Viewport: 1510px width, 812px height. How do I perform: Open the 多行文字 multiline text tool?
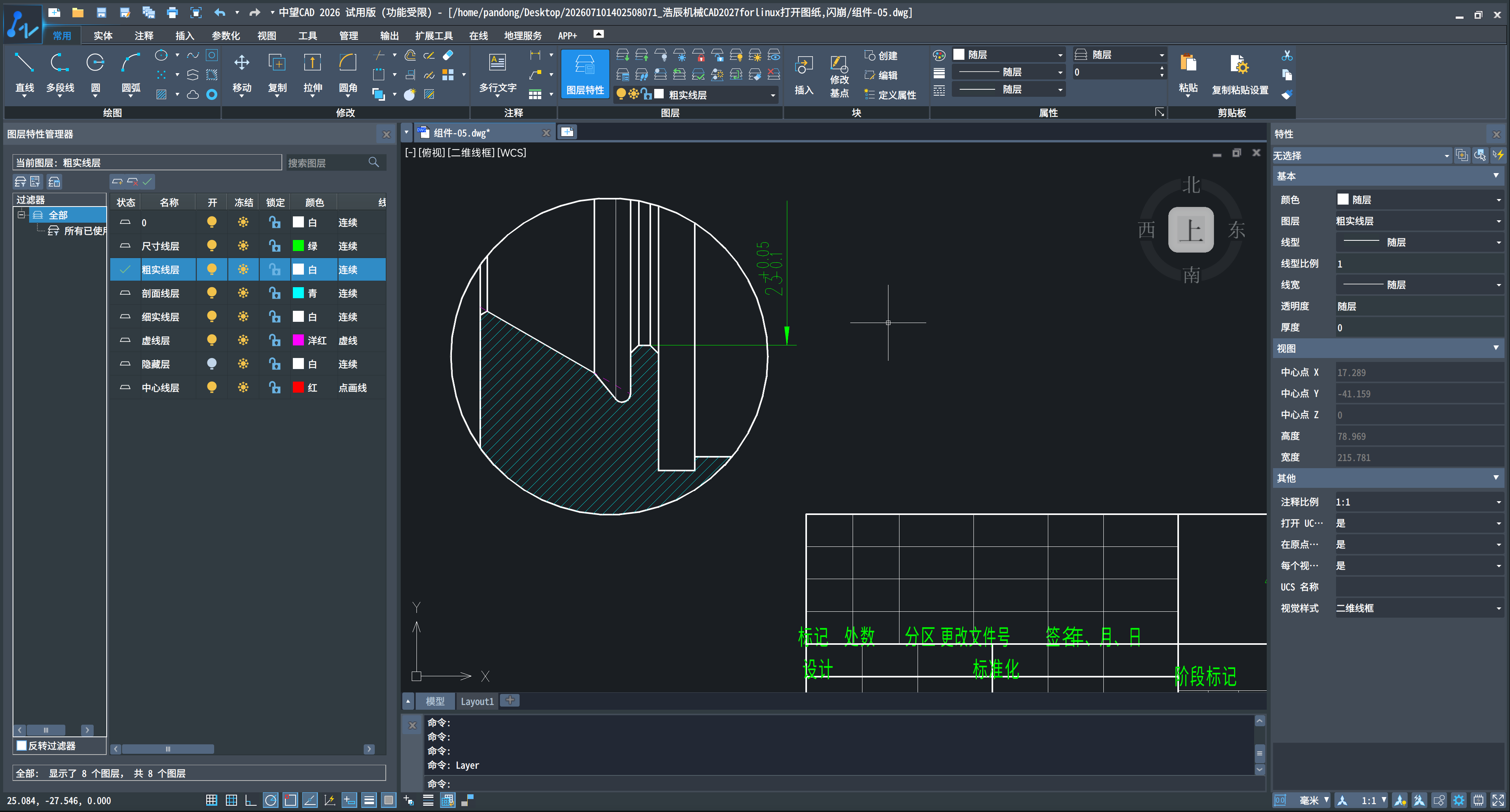point(497,73)
